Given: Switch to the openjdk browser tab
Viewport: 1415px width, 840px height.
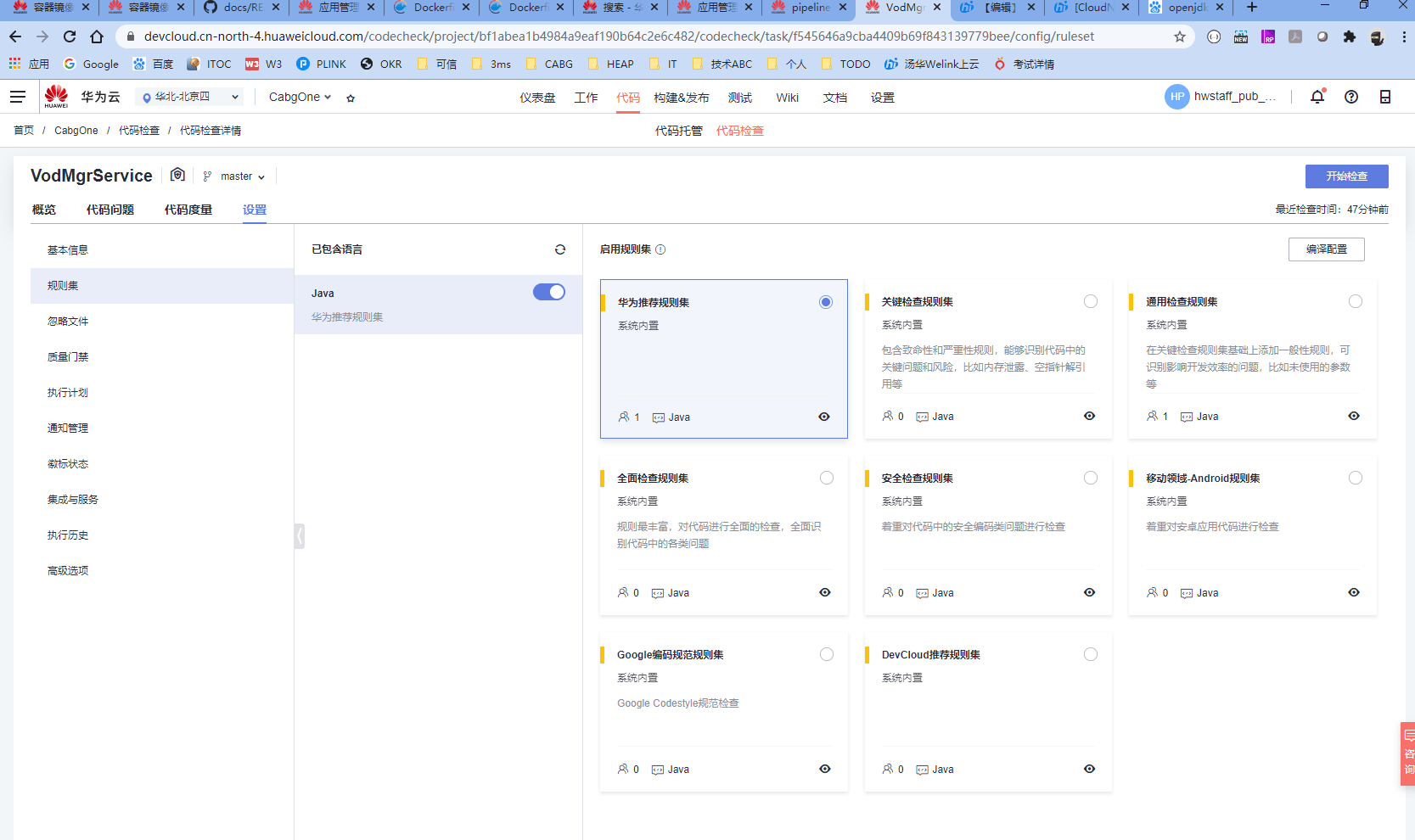Looking at the screenshot, I should coord(1186,8).
